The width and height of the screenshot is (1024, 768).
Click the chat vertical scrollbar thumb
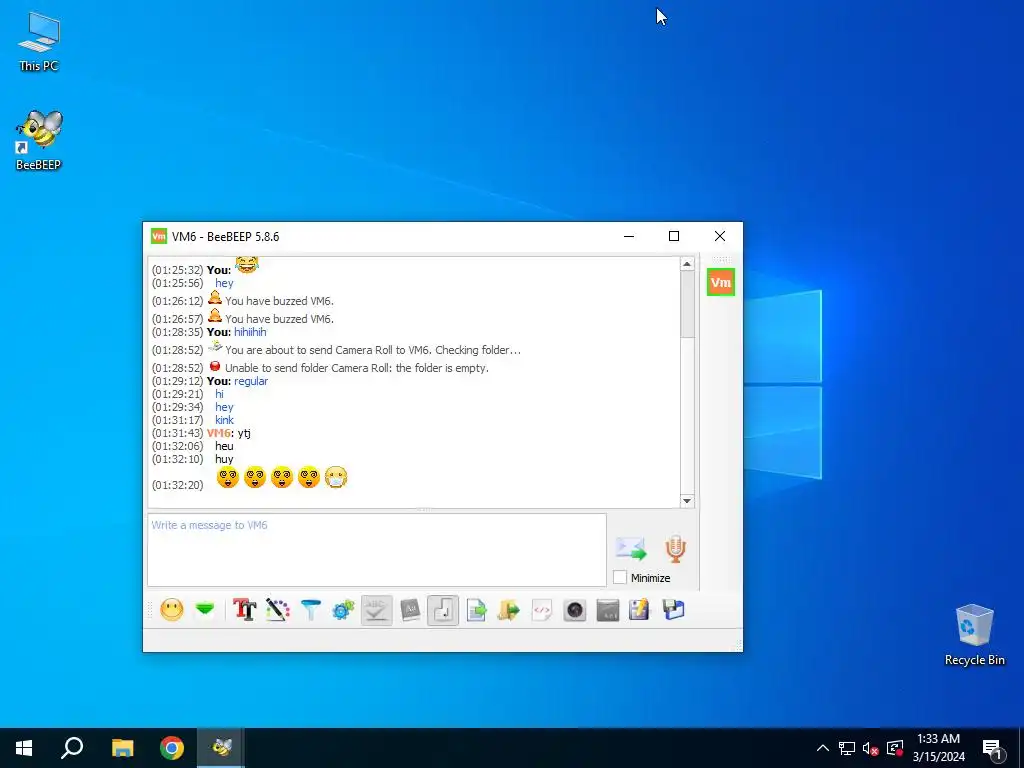pos(686,304)
